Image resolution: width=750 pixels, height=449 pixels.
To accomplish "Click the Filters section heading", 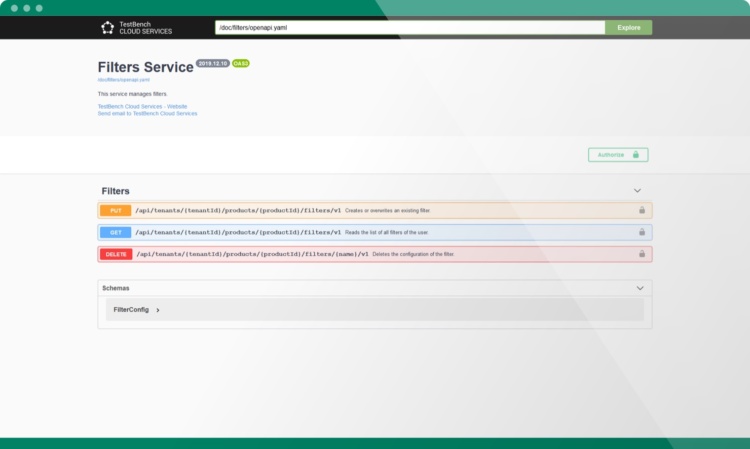I will [x=115, y=191].
